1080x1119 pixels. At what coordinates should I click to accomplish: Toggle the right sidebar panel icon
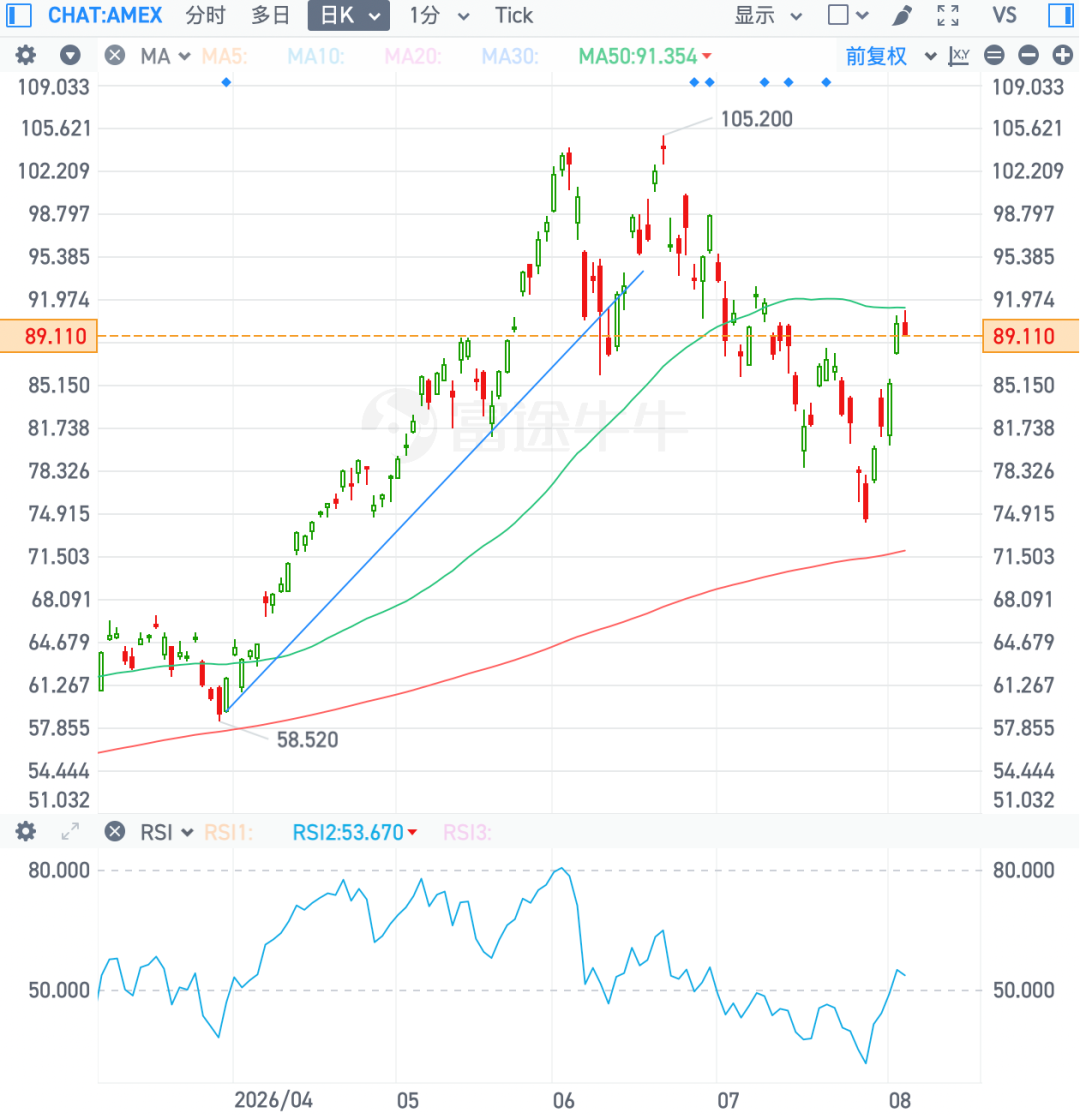pyautogui.click(x=1061, y=15)
